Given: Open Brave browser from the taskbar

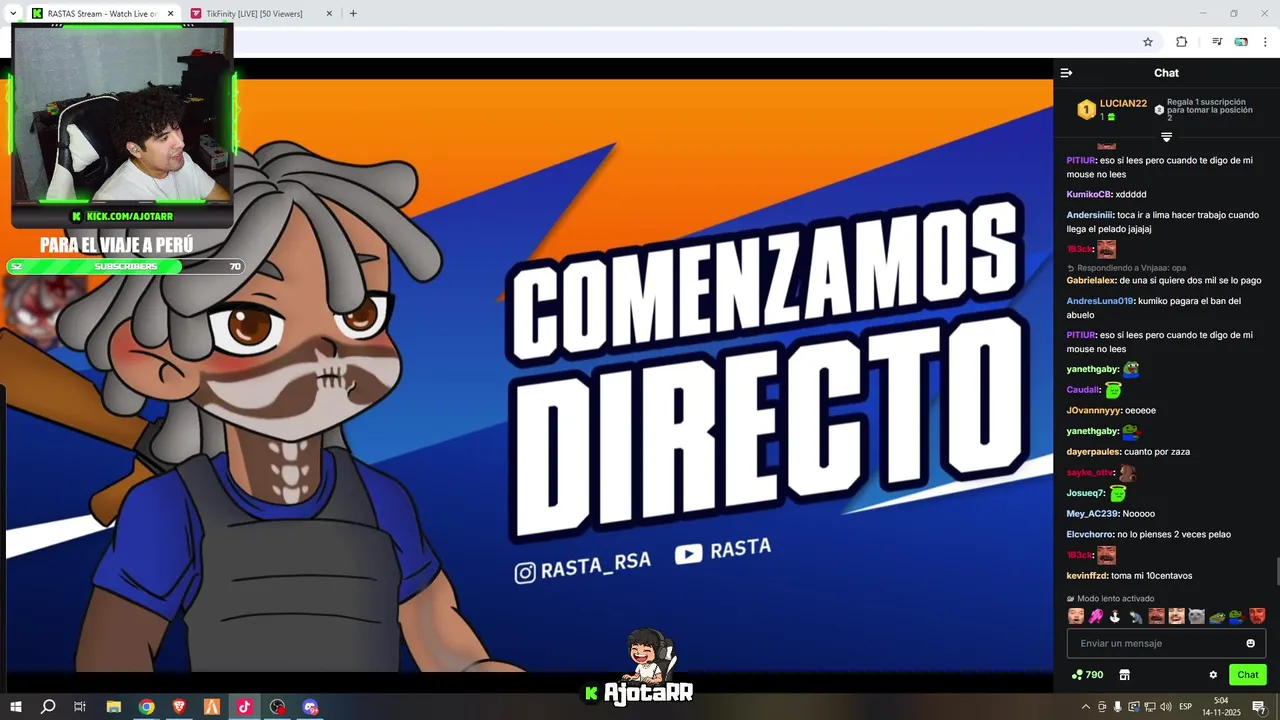Looking at the screenshot, I should click(179, 707).
